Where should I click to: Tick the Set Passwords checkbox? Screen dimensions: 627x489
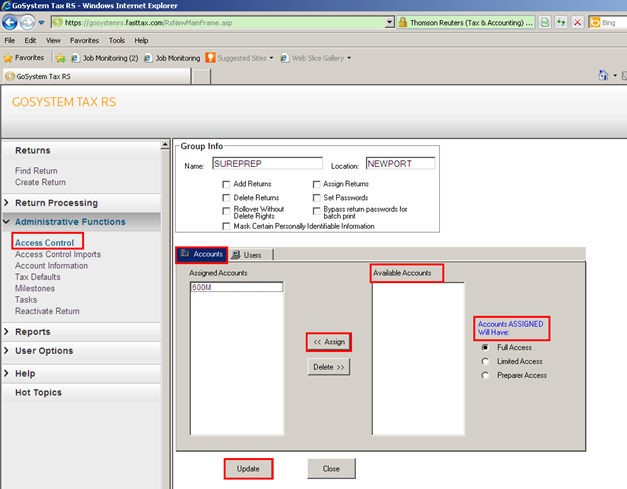(316, 197)
